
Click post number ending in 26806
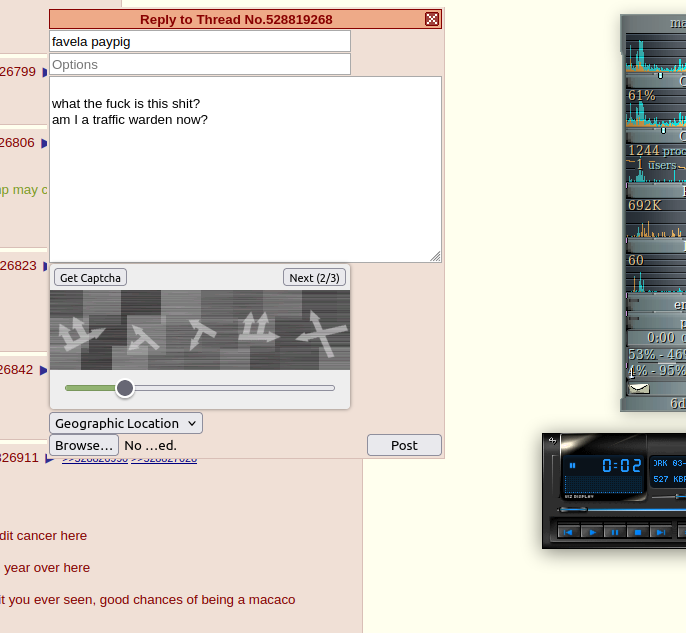17,143
